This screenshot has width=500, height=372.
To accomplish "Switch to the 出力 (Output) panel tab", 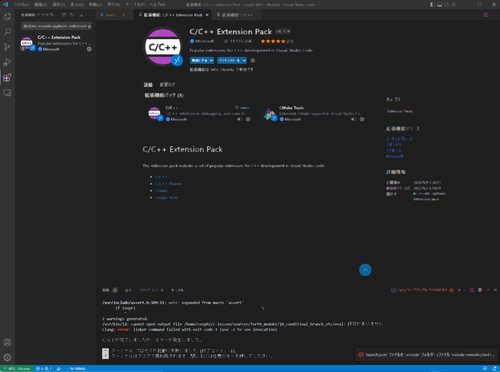I will [x=128, y=290].
